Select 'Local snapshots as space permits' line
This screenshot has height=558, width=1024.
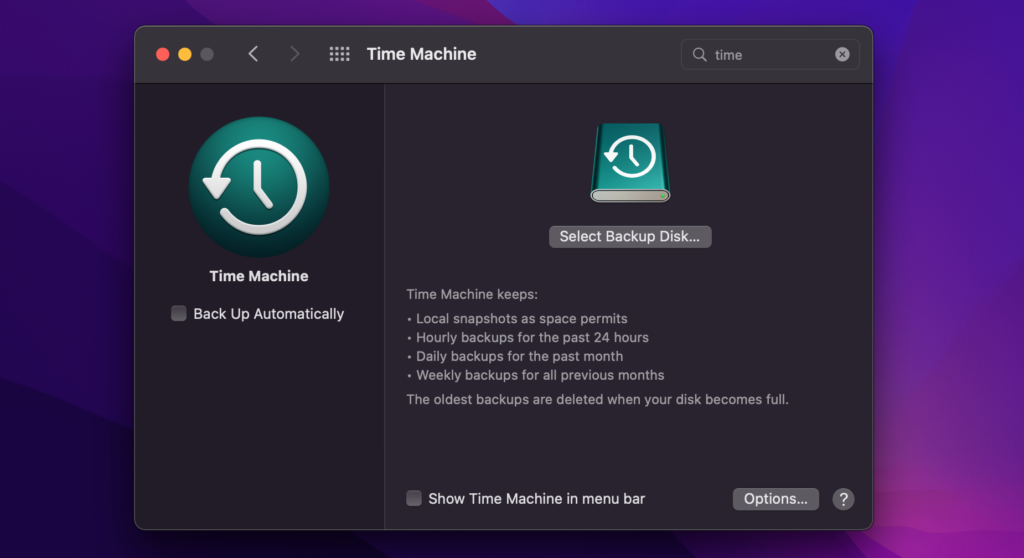pyautogui.click(x=522, y=319)
